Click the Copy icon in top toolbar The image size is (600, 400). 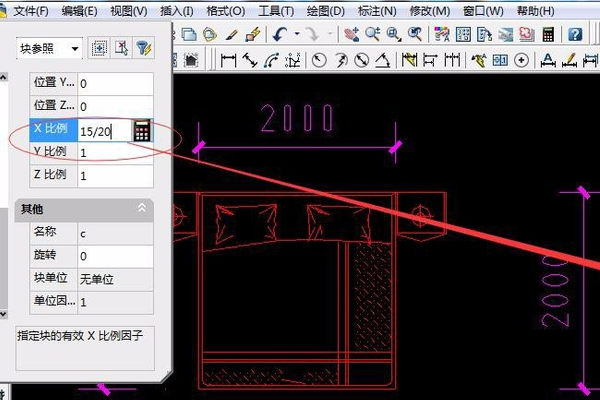(189, 34)
